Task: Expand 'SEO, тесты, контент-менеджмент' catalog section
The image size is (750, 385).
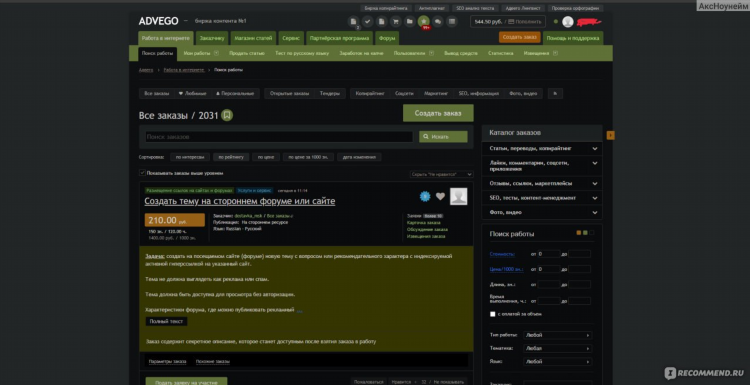Action: (x=542, y=198)
